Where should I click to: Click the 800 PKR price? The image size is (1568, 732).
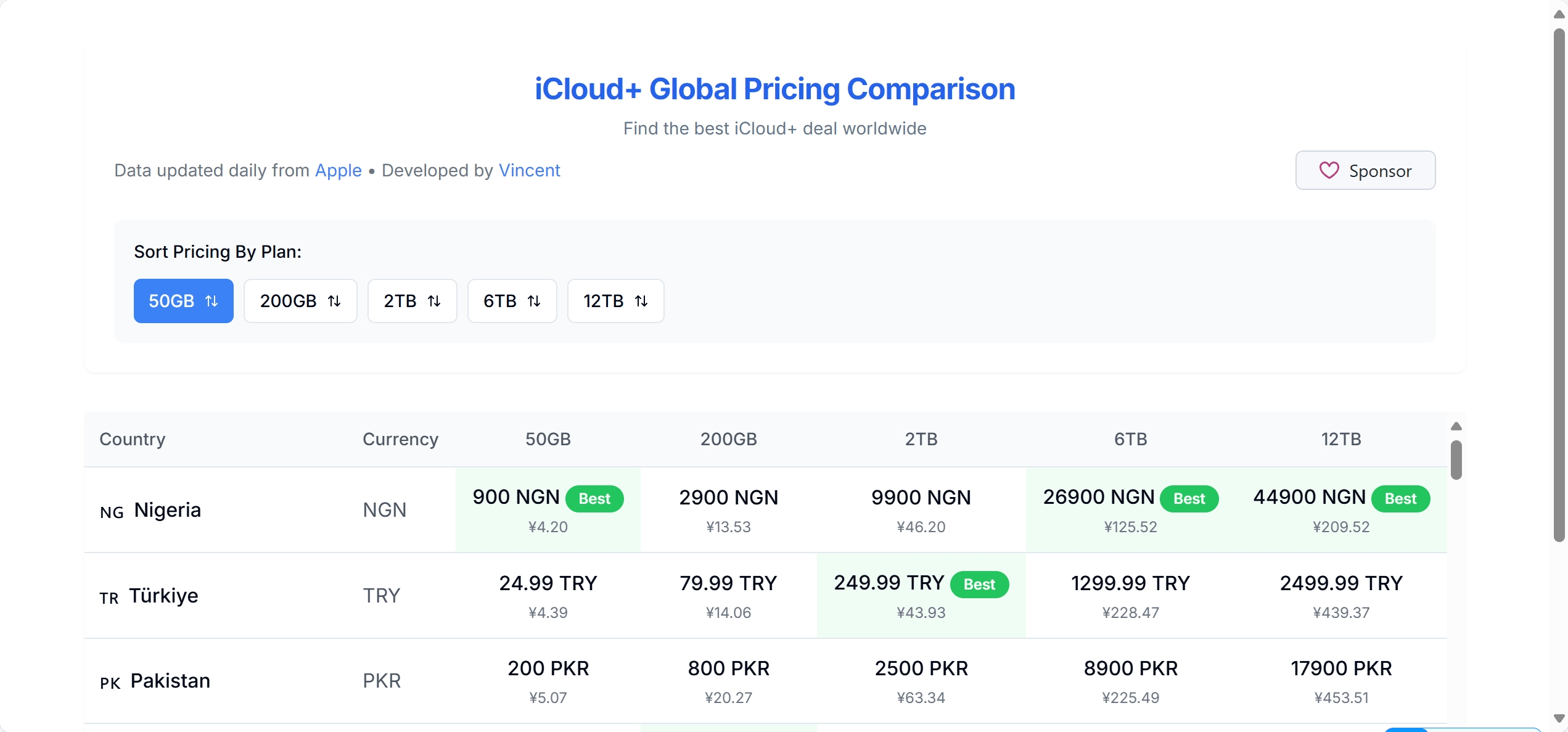(x=728, y=668)
